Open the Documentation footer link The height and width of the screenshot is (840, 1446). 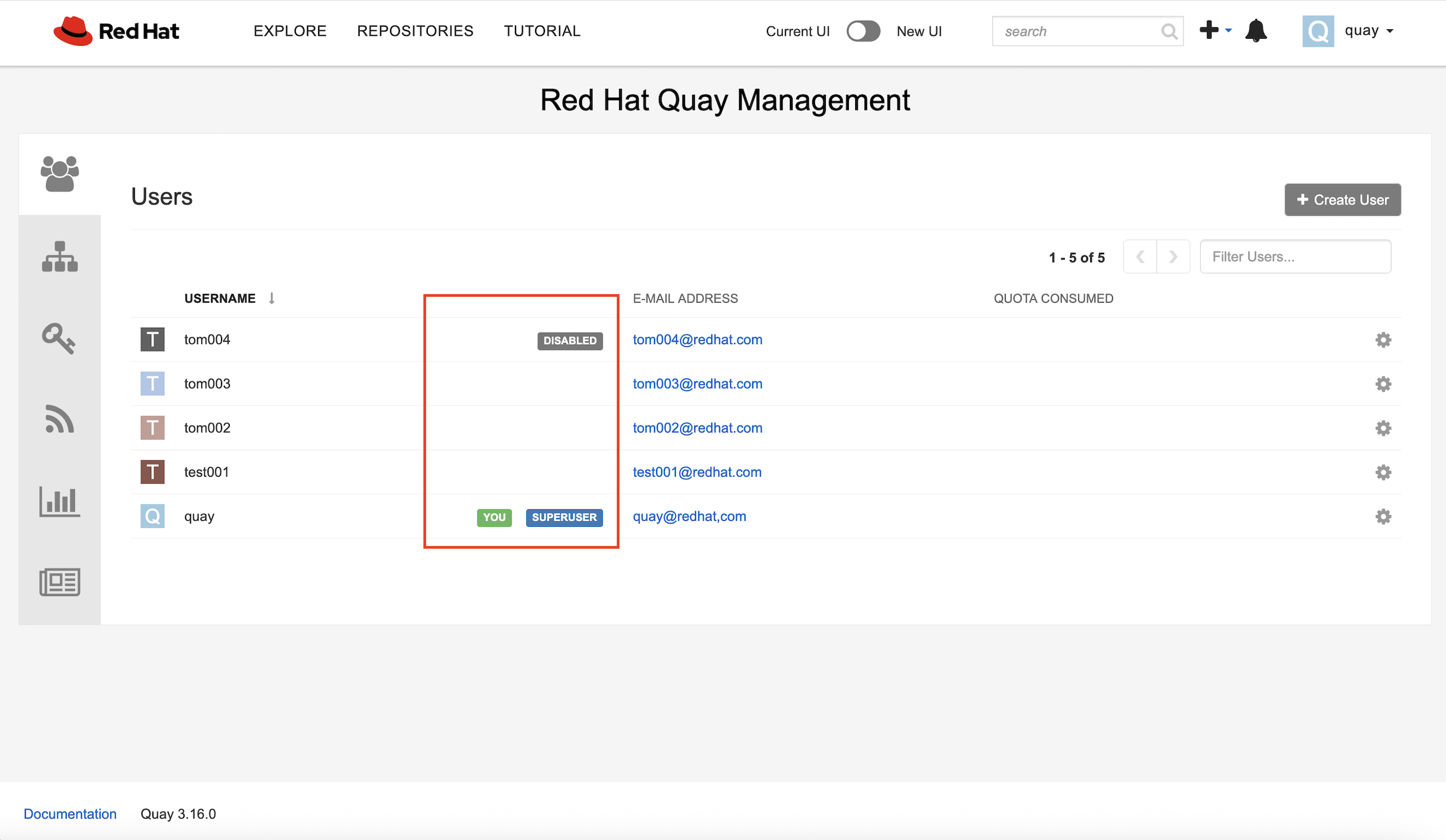coord(70,814)
